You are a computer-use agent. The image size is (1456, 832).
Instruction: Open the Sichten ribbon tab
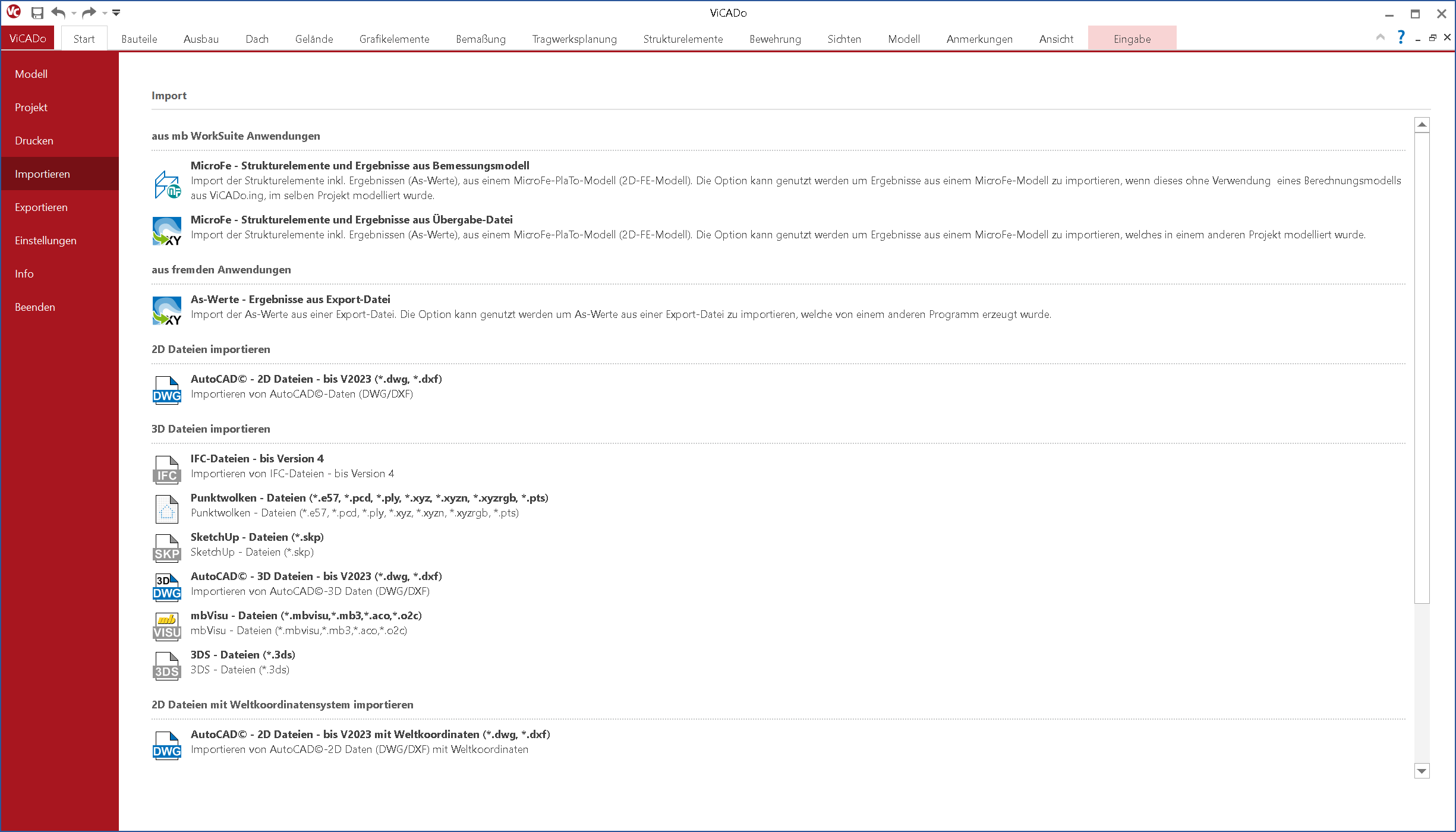pyautogui.click(x=844, y=39)
